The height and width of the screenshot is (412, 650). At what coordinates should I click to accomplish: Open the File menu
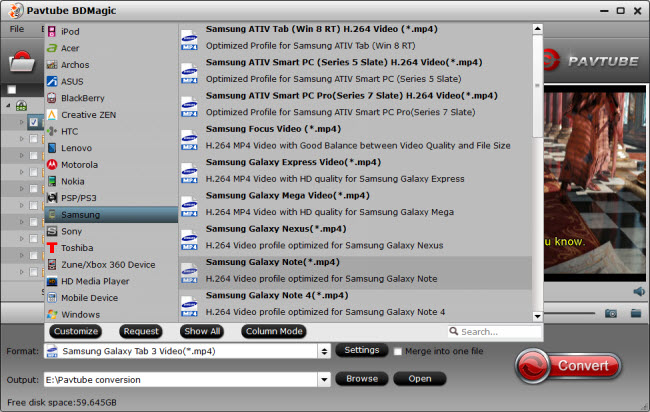(17, 29)
